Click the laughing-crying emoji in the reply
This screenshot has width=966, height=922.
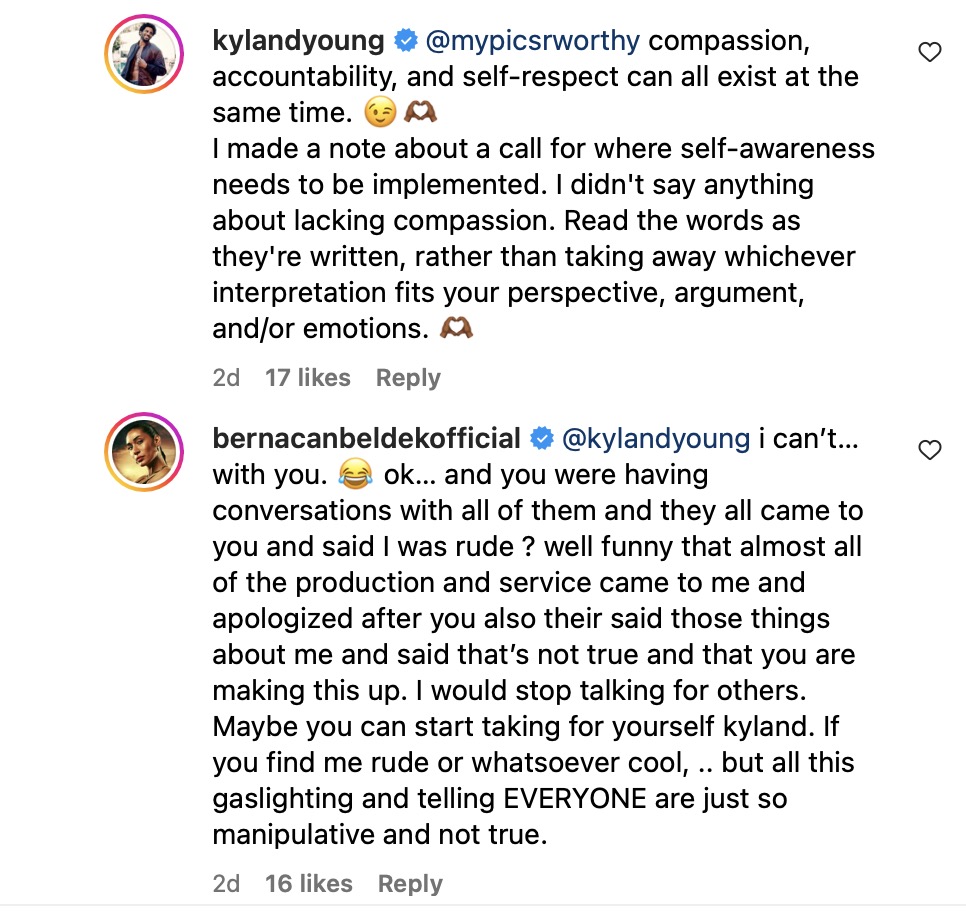click(354, 475)
